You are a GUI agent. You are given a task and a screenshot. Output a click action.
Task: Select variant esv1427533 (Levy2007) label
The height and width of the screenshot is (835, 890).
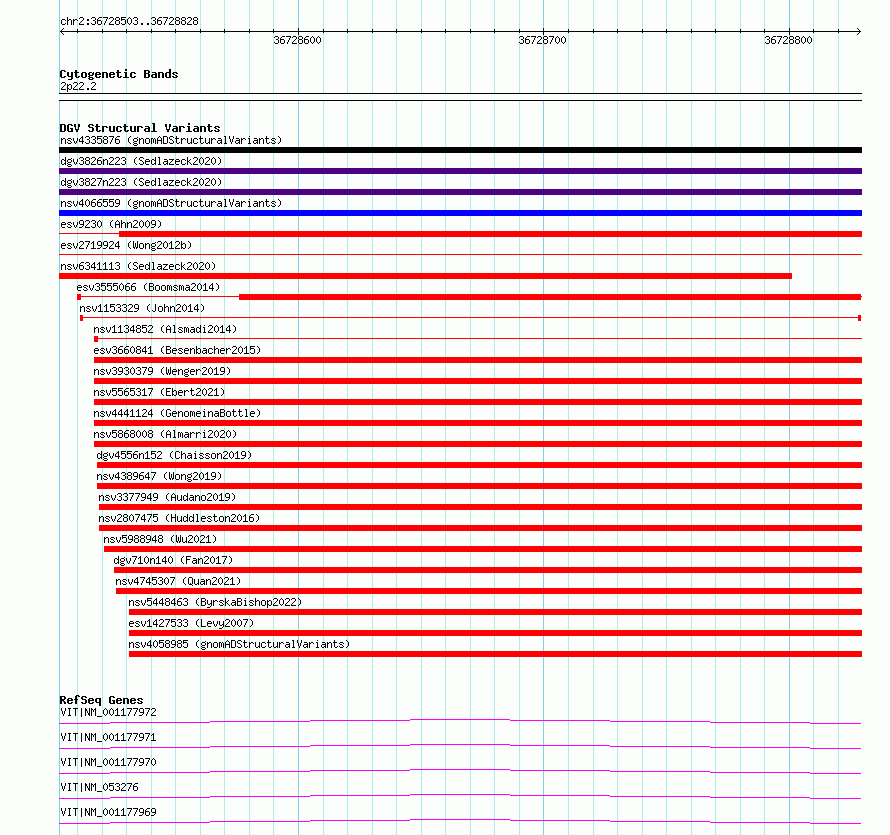click(191, 623)
